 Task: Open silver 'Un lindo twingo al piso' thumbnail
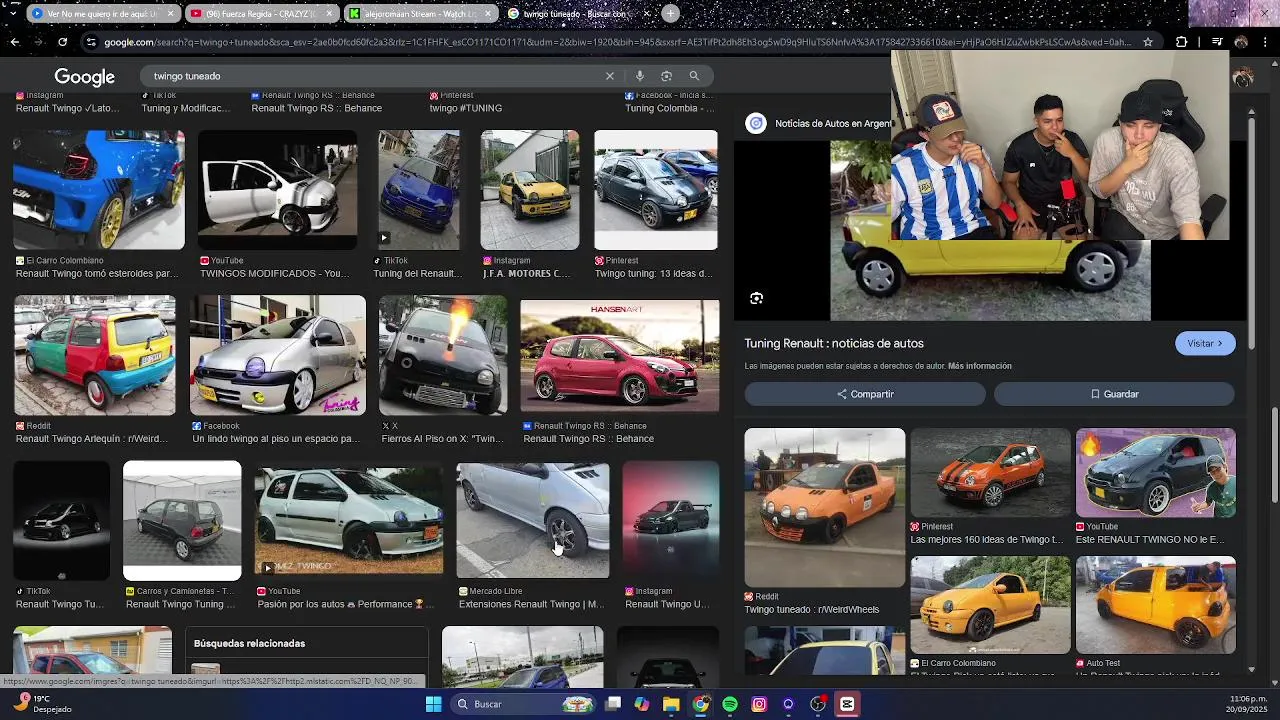278,355
